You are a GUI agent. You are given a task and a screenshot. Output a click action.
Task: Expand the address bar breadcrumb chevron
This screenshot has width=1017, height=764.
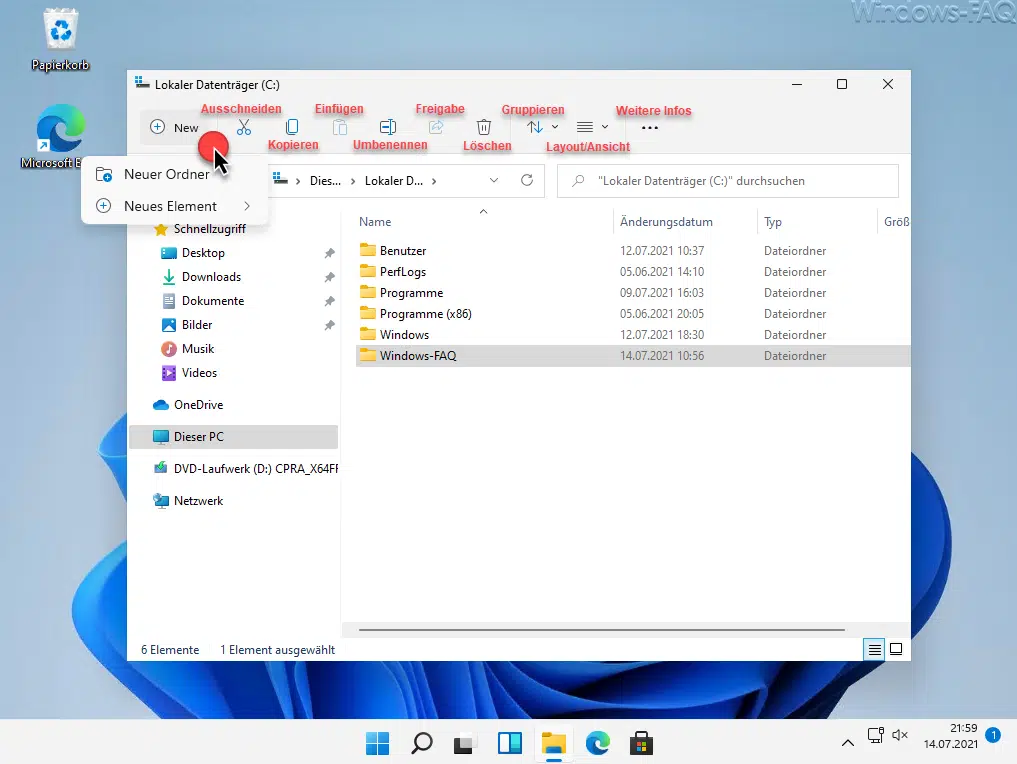tap(493, 180)
